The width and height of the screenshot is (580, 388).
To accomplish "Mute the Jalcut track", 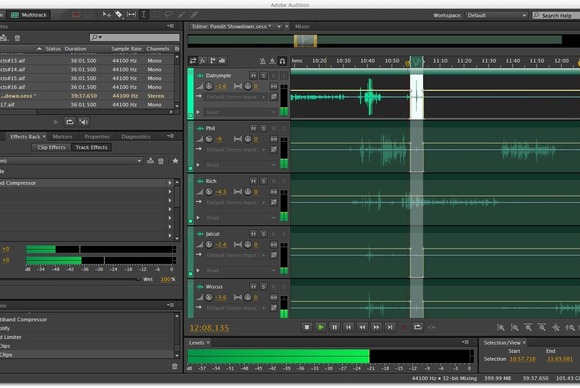I will click(253, 234).
